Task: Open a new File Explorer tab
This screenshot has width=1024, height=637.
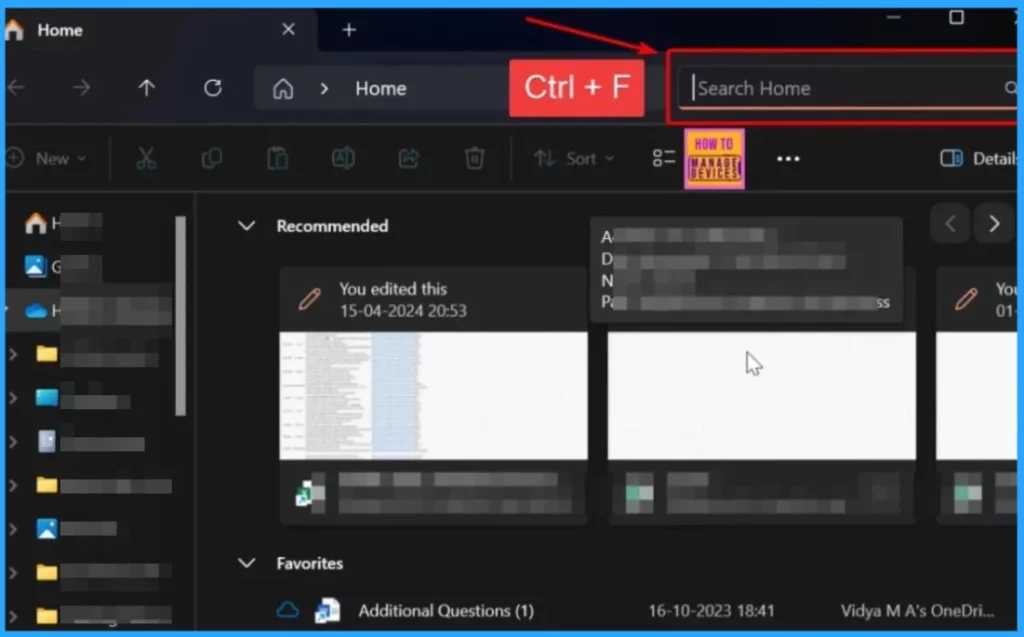Action: [x=349, y=29]
